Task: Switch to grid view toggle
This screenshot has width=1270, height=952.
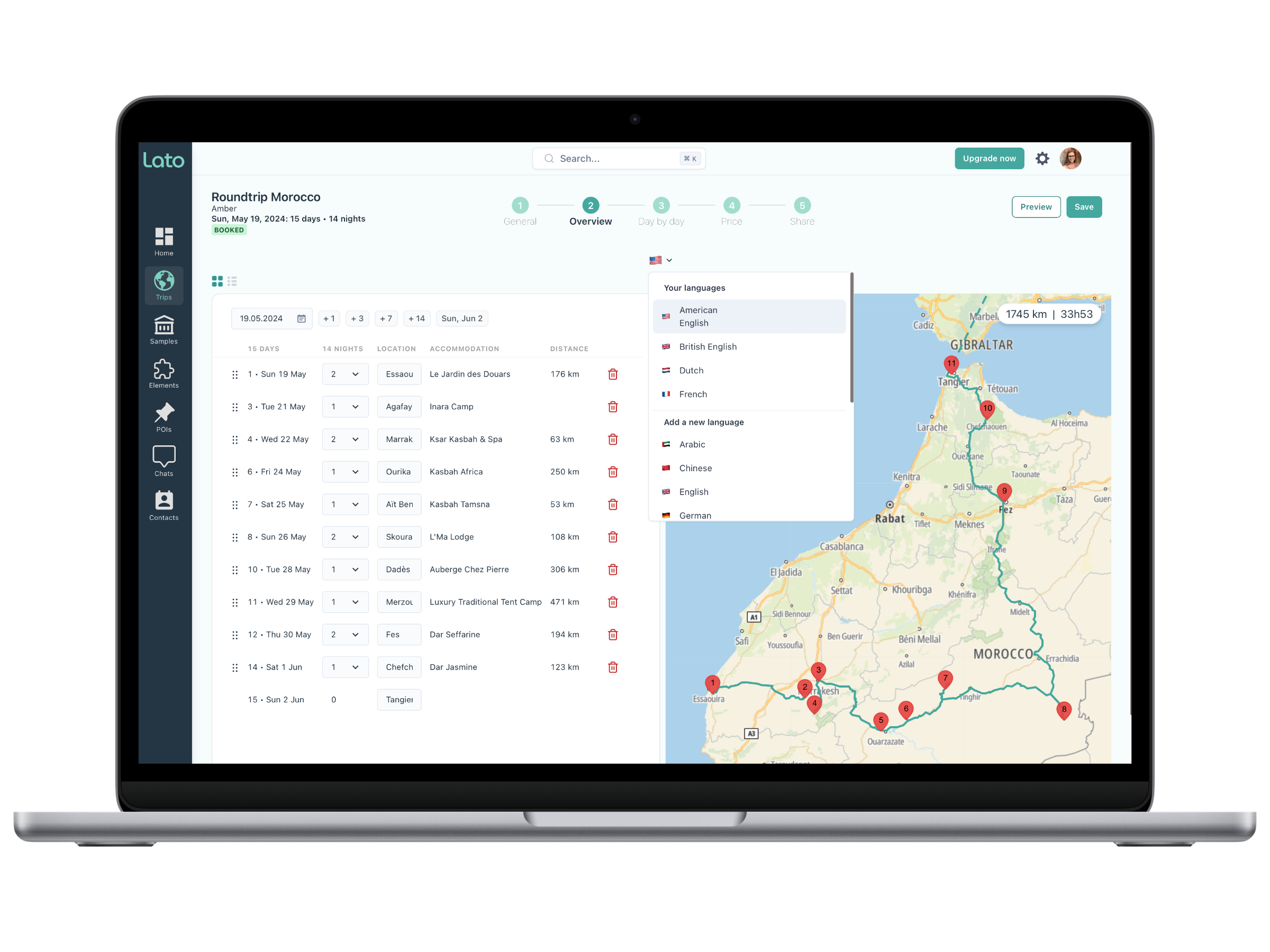Action: coord(217,281)
